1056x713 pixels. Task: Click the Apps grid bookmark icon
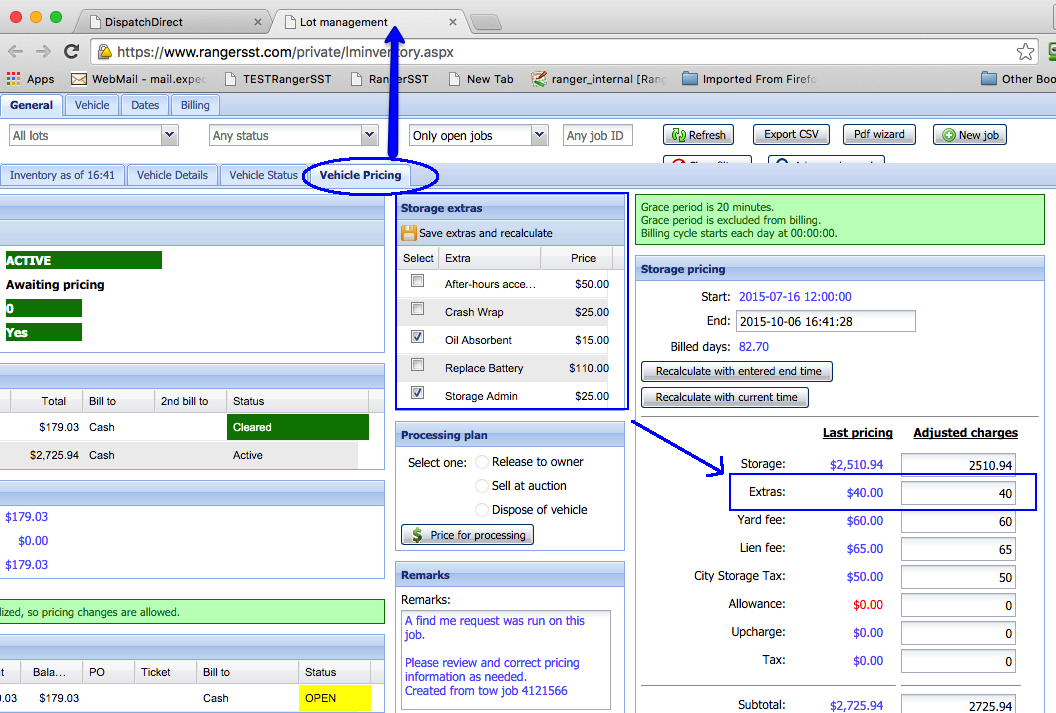pos(13,79)
